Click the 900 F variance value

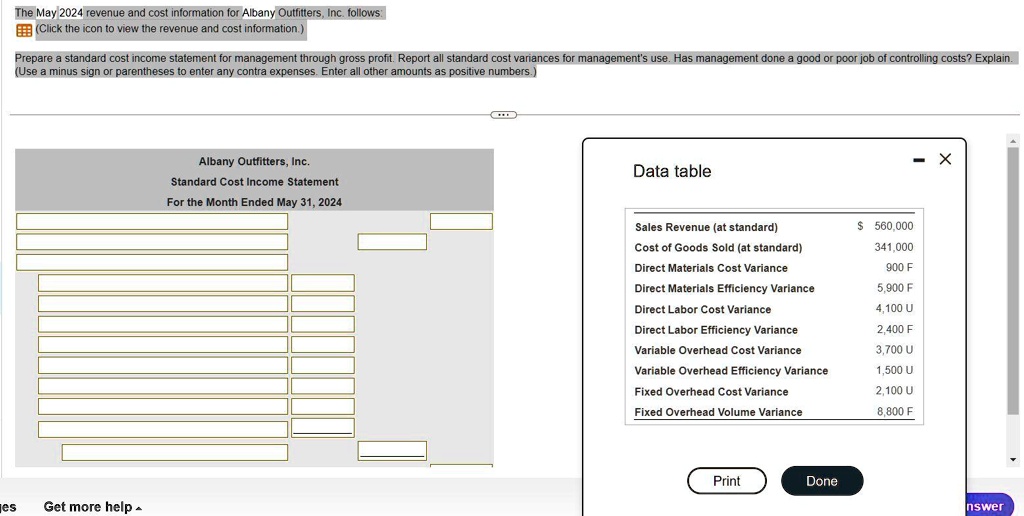tap(899, 268)
